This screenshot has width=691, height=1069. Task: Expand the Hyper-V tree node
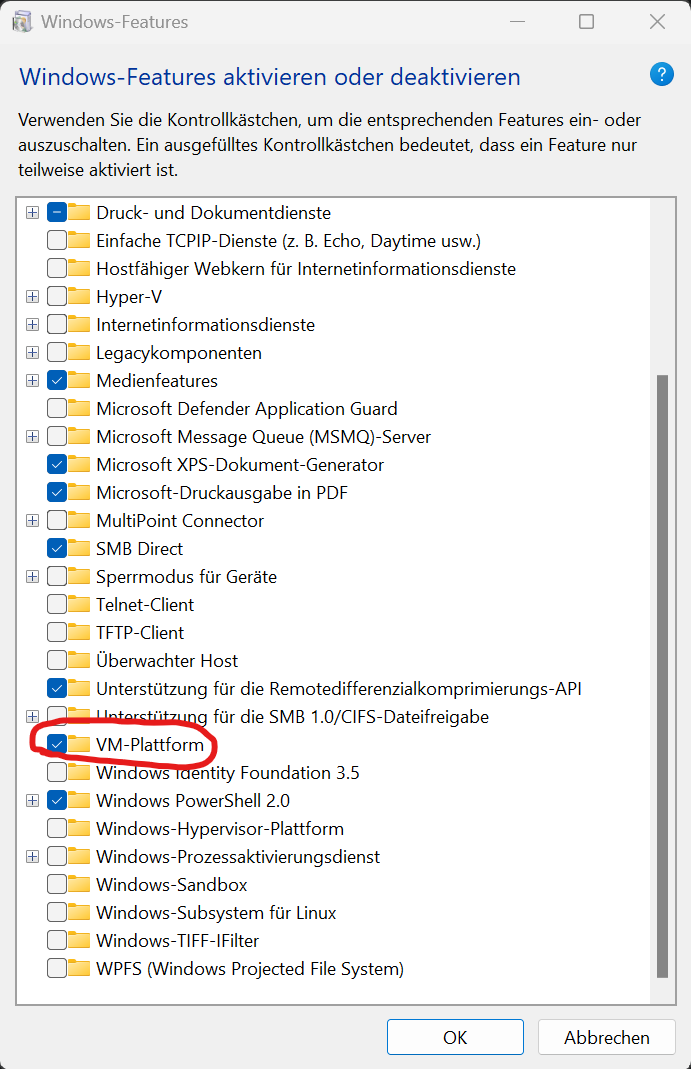32,297
